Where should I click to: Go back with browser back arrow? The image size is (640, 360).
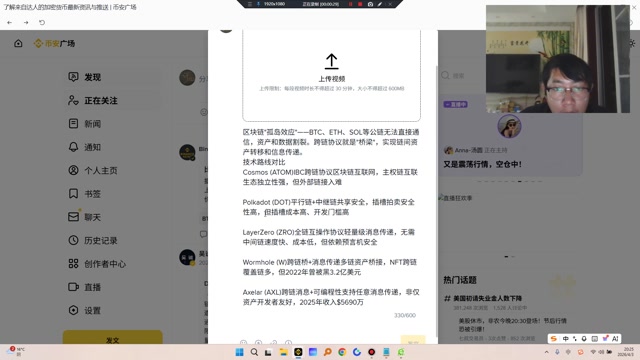coord(9,22)
